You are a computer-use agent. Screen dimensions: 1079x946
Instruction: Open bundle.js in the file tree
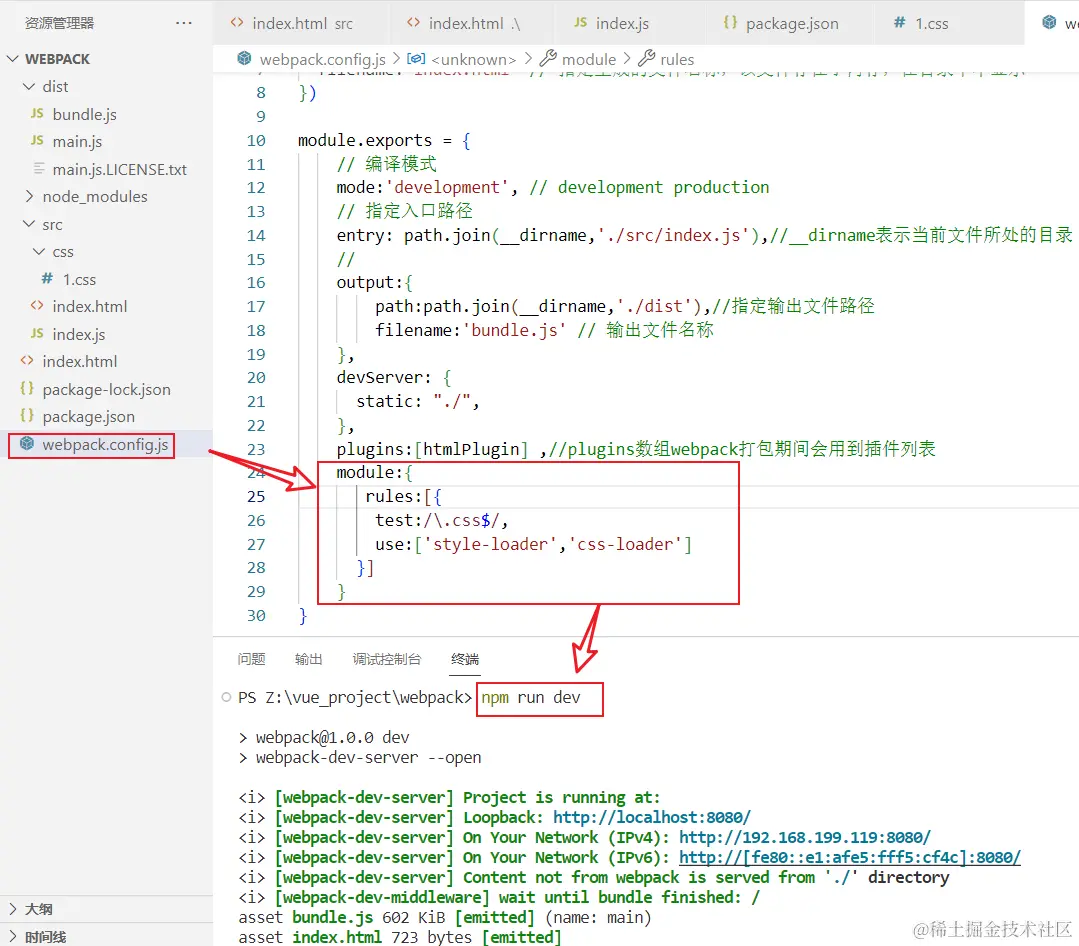(x=85, y=114)
